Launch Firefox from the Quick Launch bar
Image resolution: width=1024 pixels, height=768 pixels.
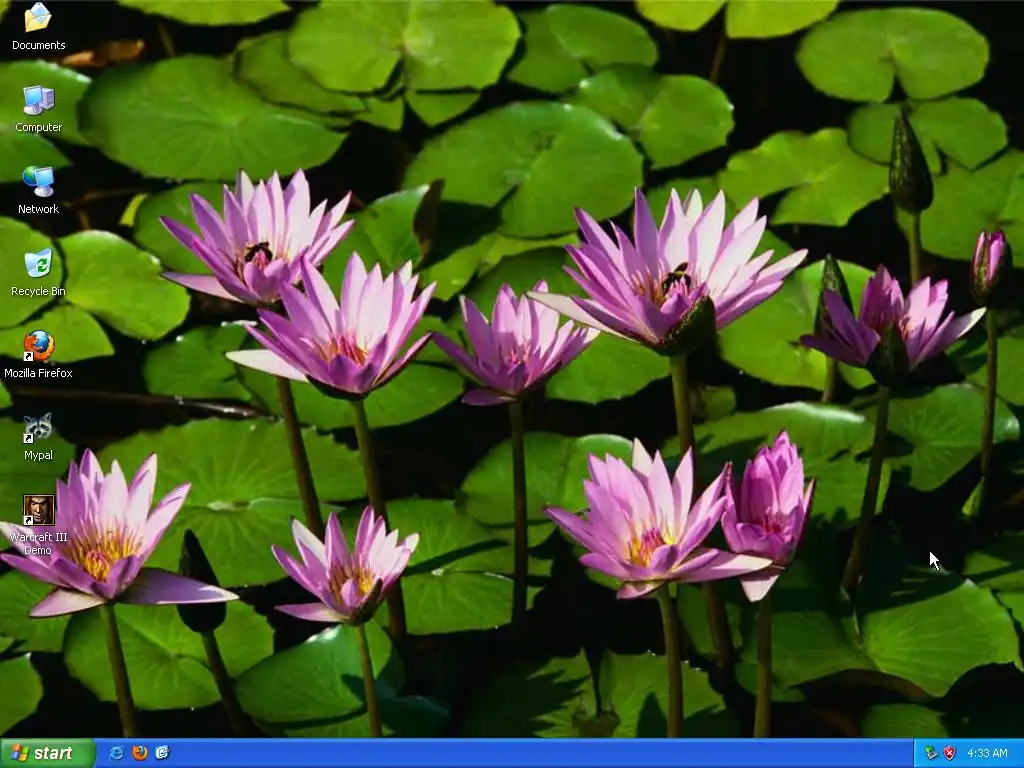[x=139, y=753]
